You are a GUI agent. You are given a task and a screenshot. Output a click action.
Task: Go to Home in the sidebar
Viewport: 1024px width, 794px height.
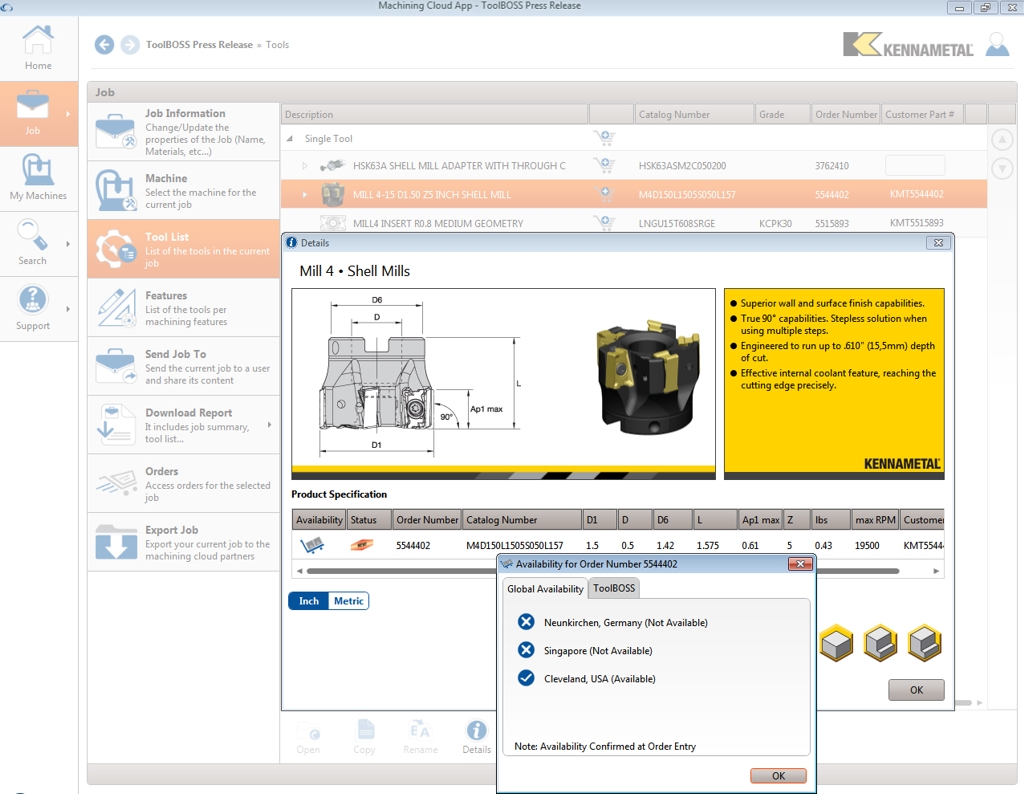tap(38, 48)
